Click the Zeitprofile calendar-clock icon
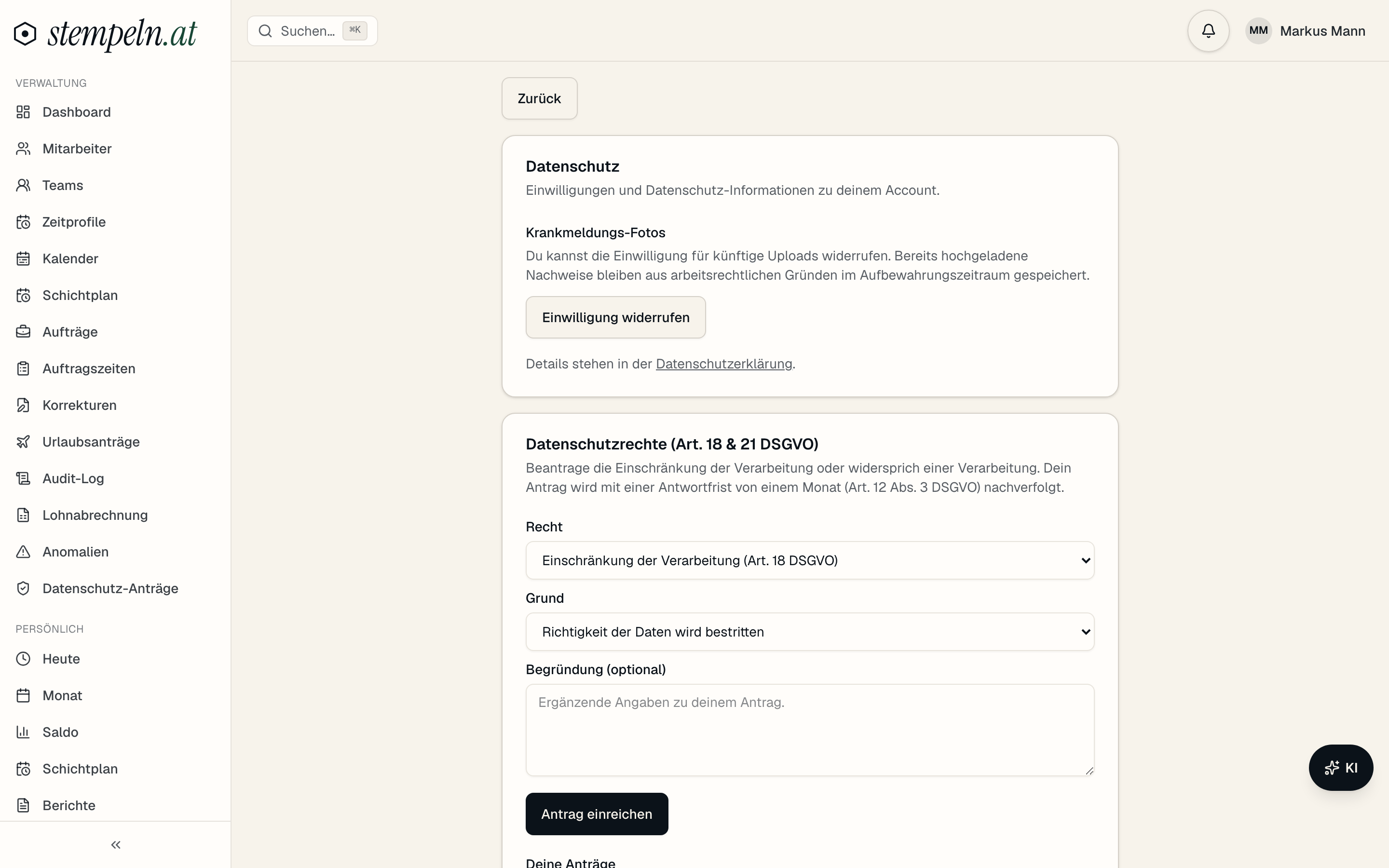 coord(23,222)
